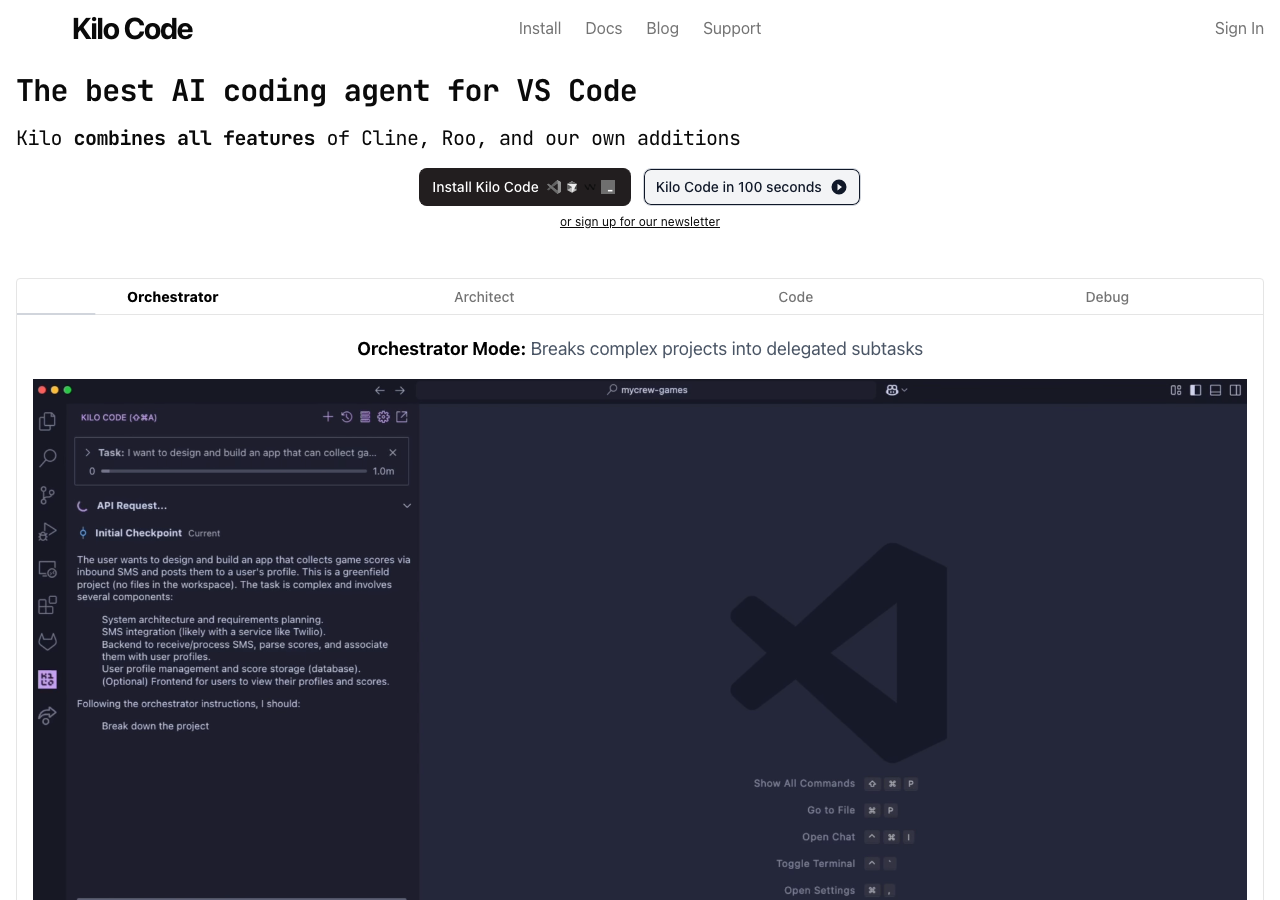
Task: Collapse the API Request section
Action: coord(407,506)
